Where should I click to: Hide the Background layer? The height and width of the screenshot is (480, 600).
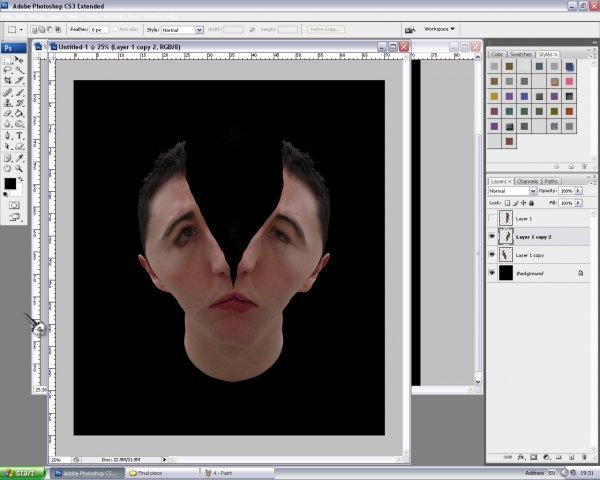click(492, 273)
